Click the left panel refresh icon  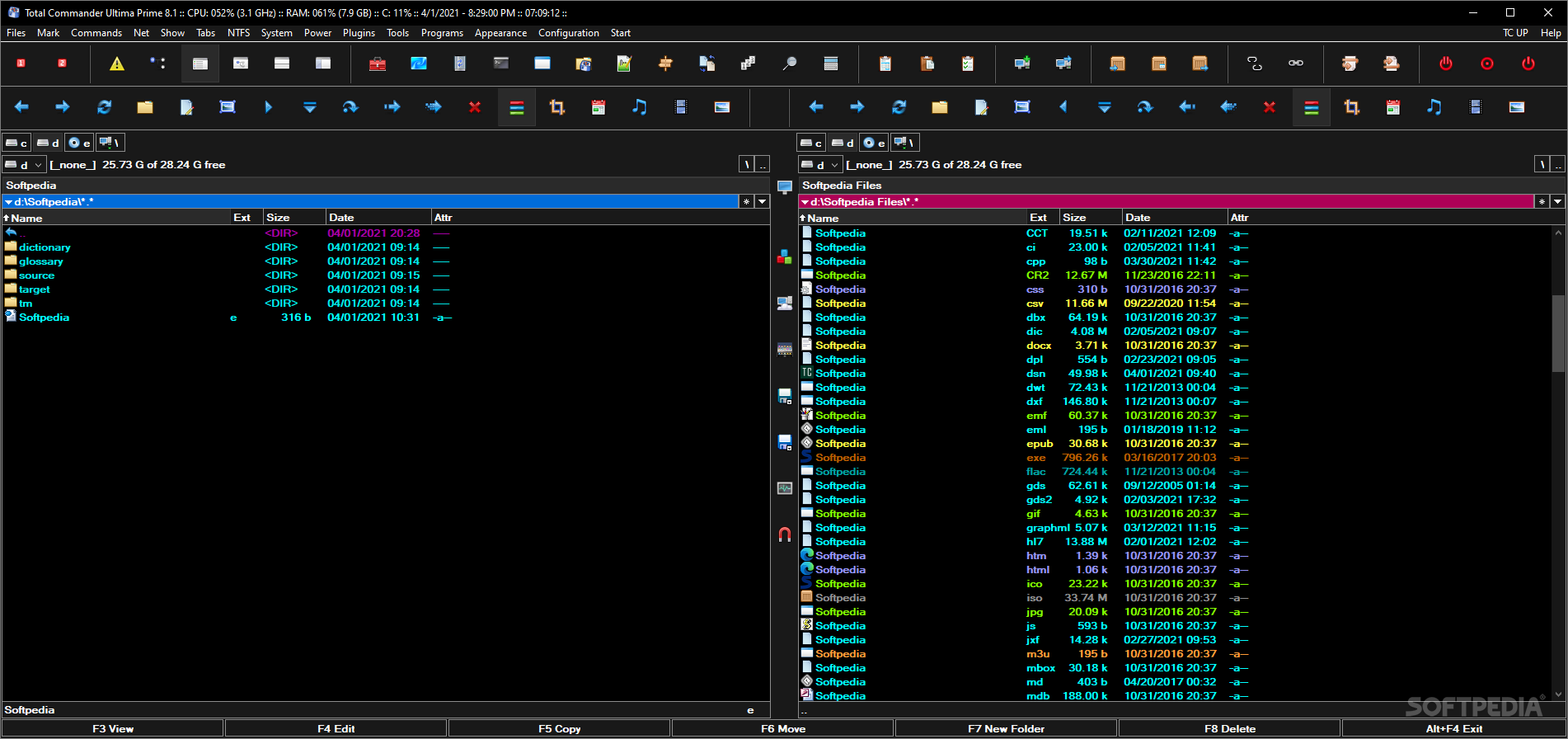[x=104, y=107]
